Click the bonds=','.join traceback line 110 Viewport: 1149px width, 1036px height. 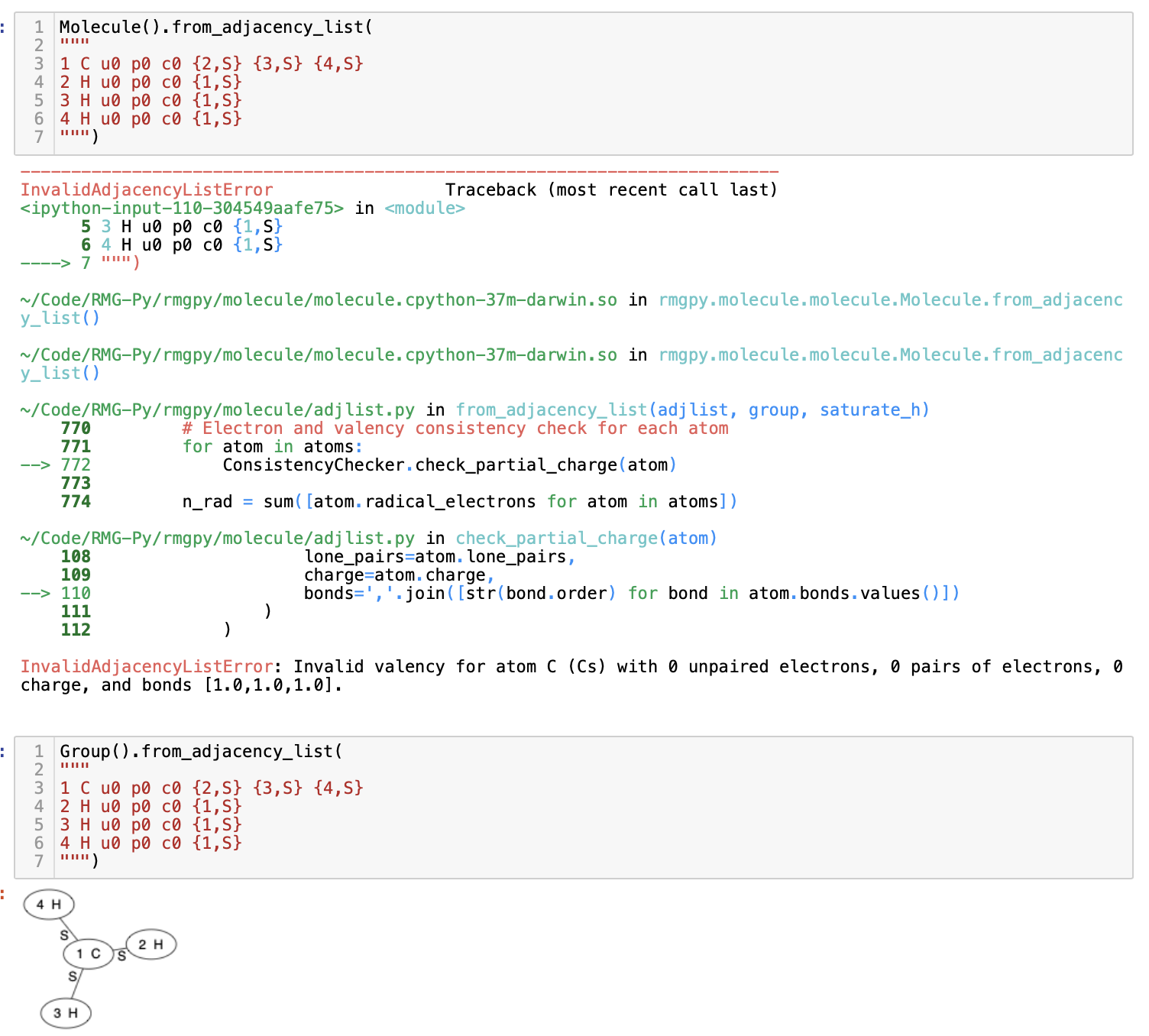pyautogui.click(x=632, y=594)
